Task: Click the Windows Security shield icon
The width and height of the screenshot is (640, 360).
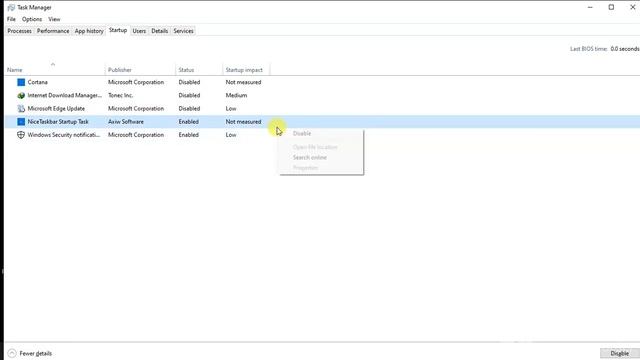Action: click(21, 135)
